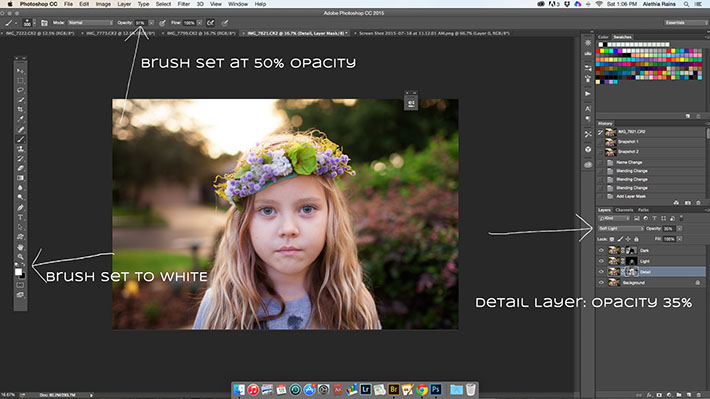
Task: Toggle lock image pixels brush icon
Action: click(x=620, y=239)
